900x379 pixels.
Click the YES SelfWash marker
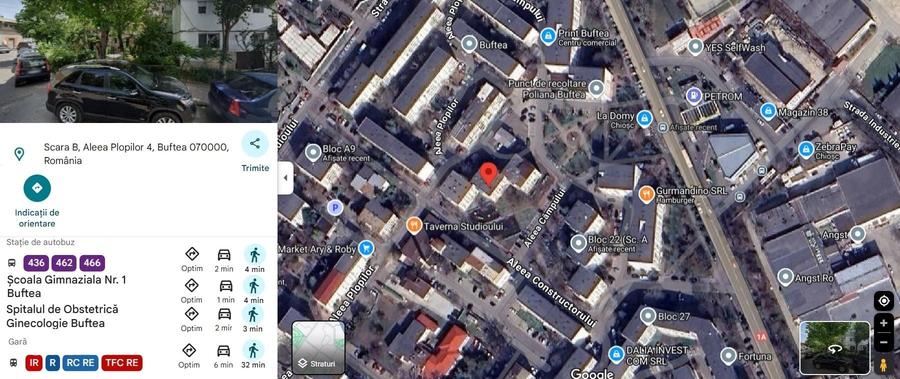tap(696, 47)
